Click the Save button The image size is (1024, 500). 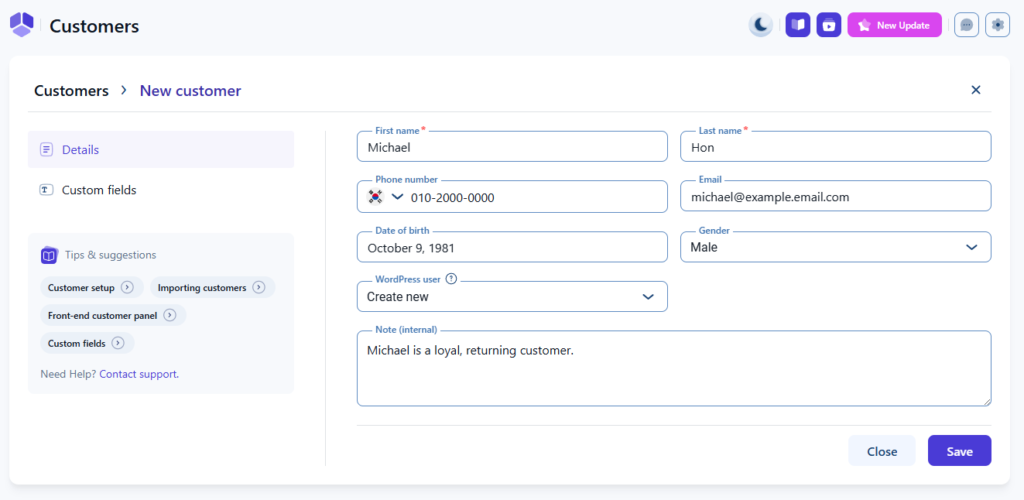click(959, 451)
